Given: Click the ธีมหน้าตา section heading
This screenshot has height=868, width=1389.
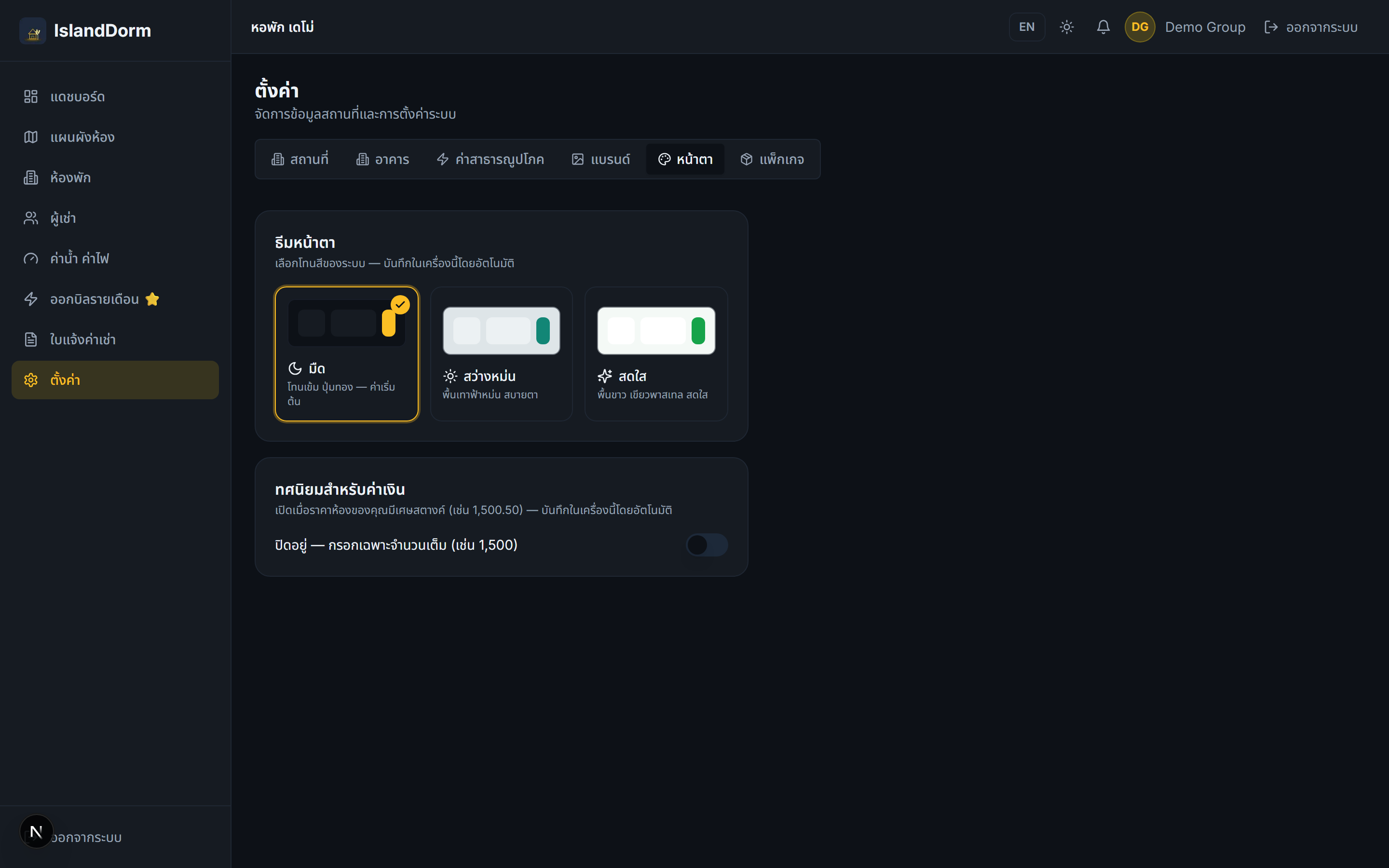Looking at the screenshot, I should [x=305, y=242].
